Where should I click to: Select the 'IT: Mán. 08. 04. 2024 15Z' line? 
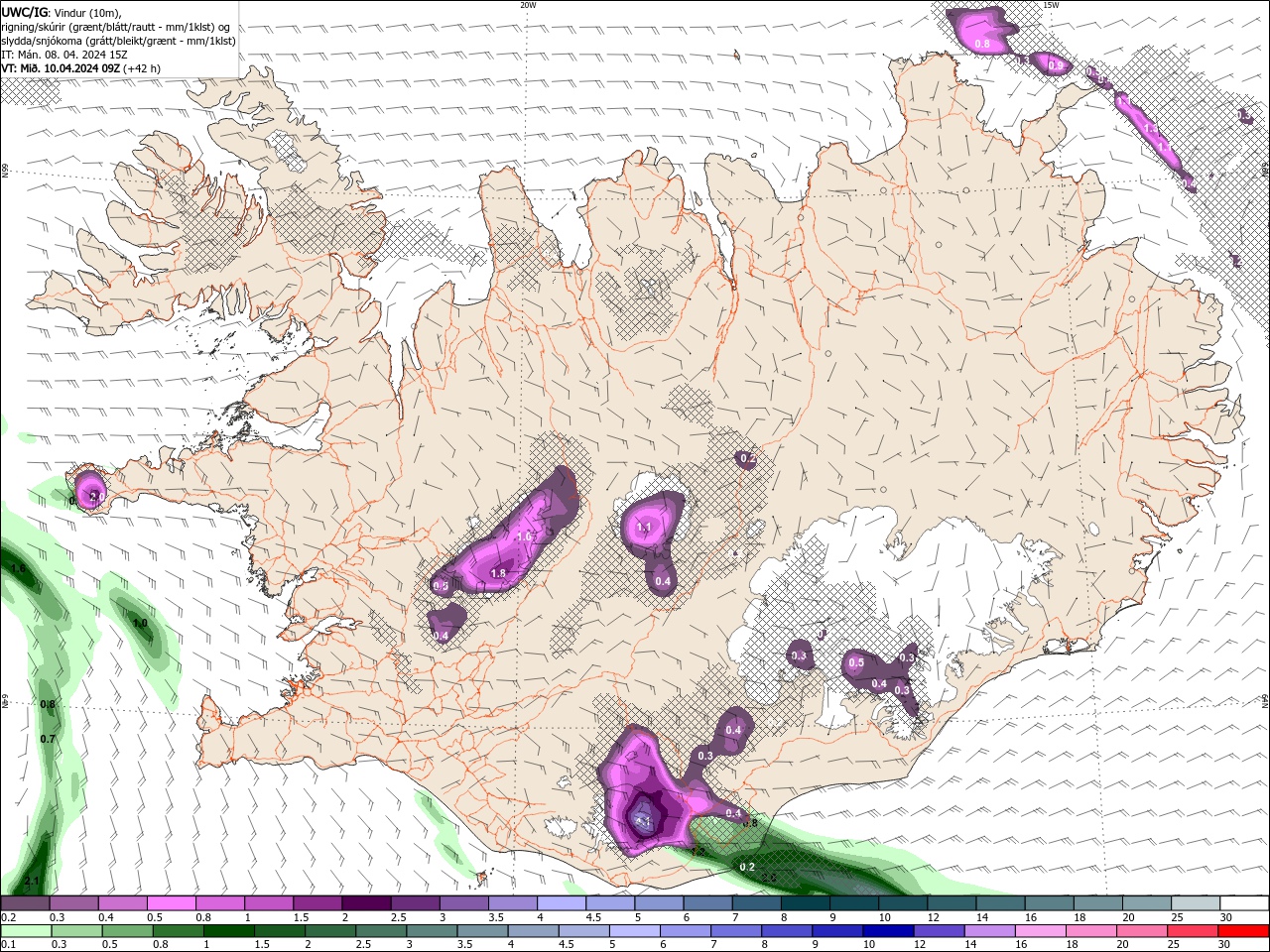(x=65, y=55)
